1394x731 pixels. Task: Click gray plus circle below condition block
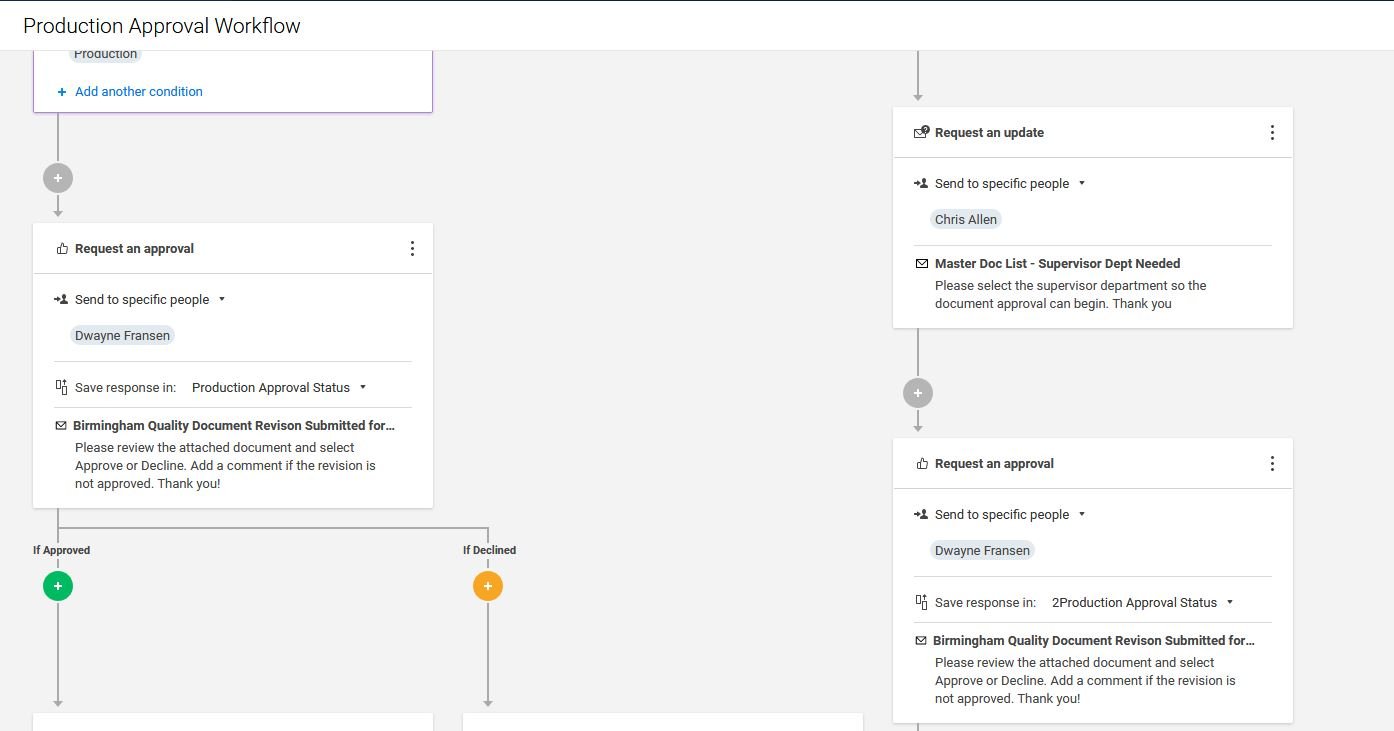pyautogui.click(x=58, y=178)
